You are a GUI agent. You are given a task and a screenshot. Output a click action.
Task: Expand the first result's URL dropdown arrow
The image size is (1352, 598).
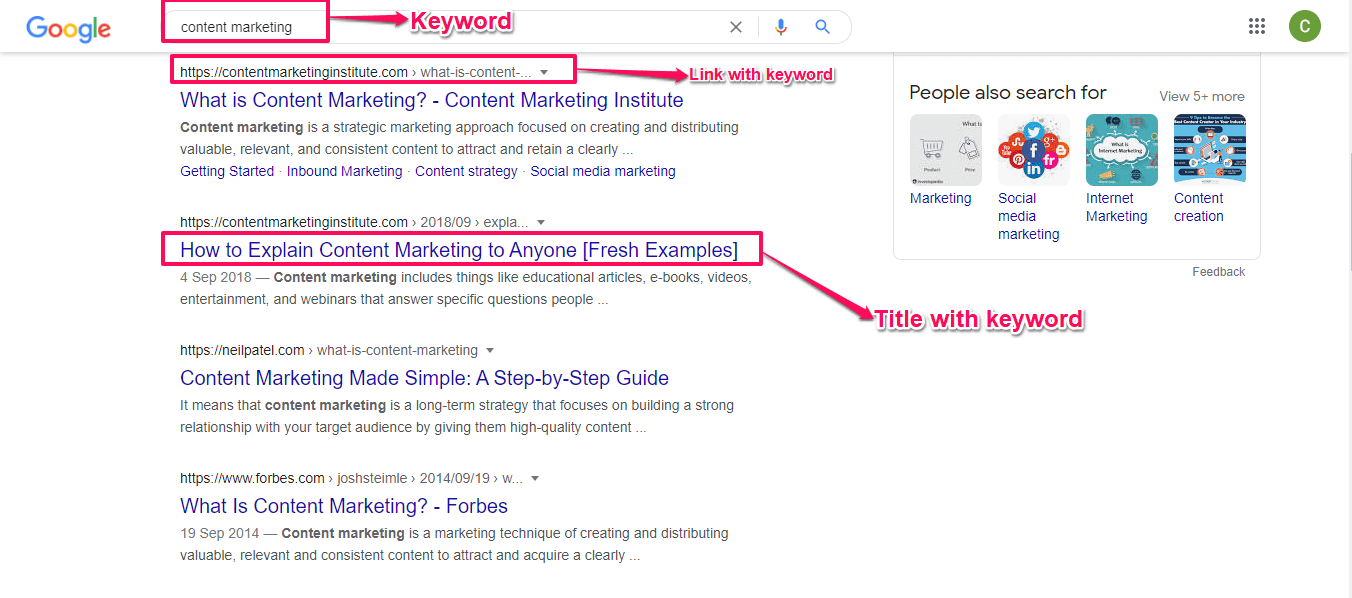point(544,72)
